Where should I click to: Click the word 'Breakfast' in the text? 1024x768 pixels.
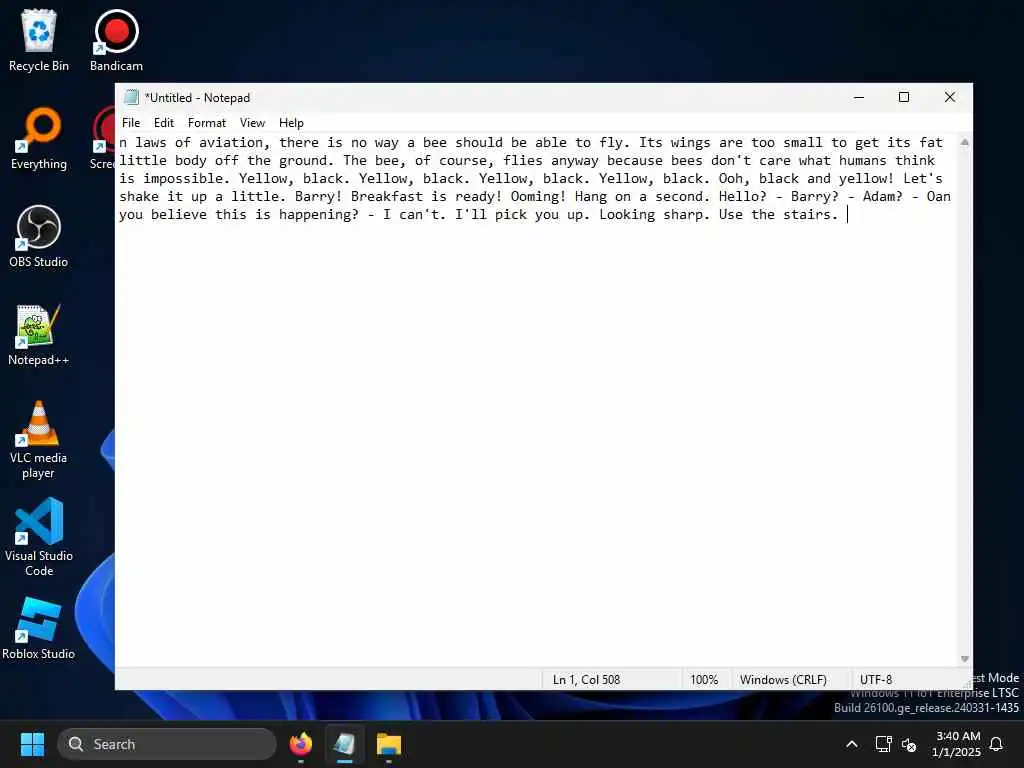click(x=387, y=197)
